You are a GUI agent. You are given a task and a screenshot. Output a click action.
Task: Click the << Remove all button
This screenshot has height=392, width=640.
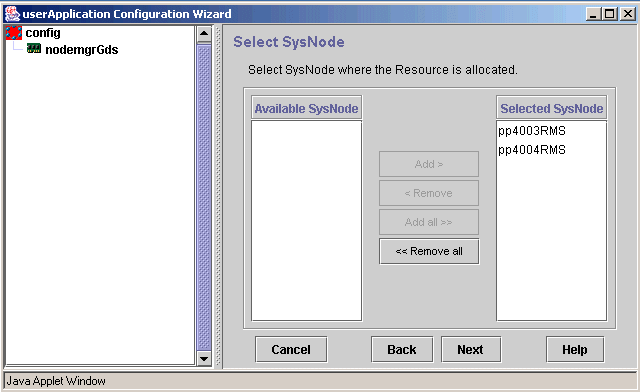(429, 251)
